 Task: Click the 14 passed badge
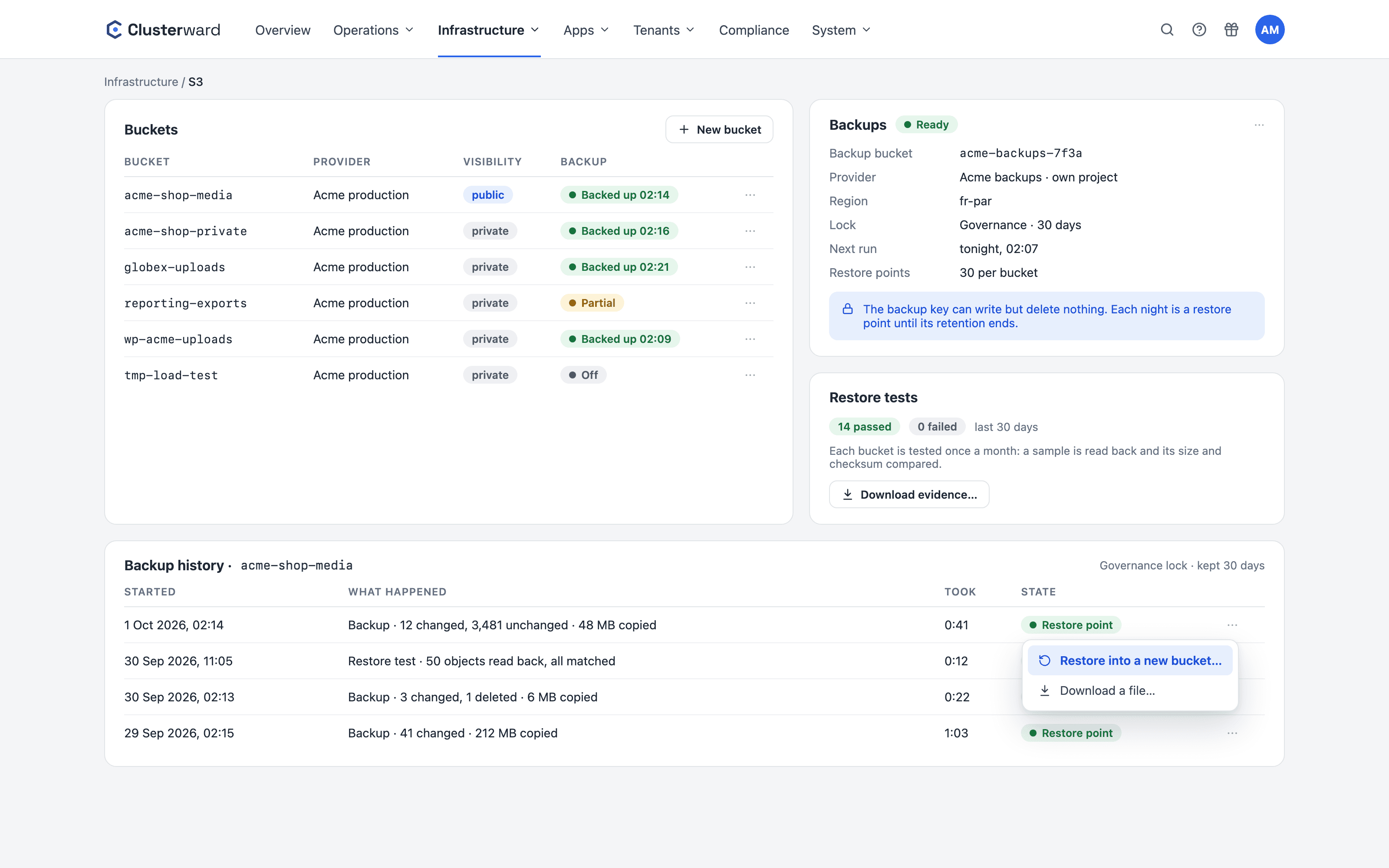coord(864,427)
